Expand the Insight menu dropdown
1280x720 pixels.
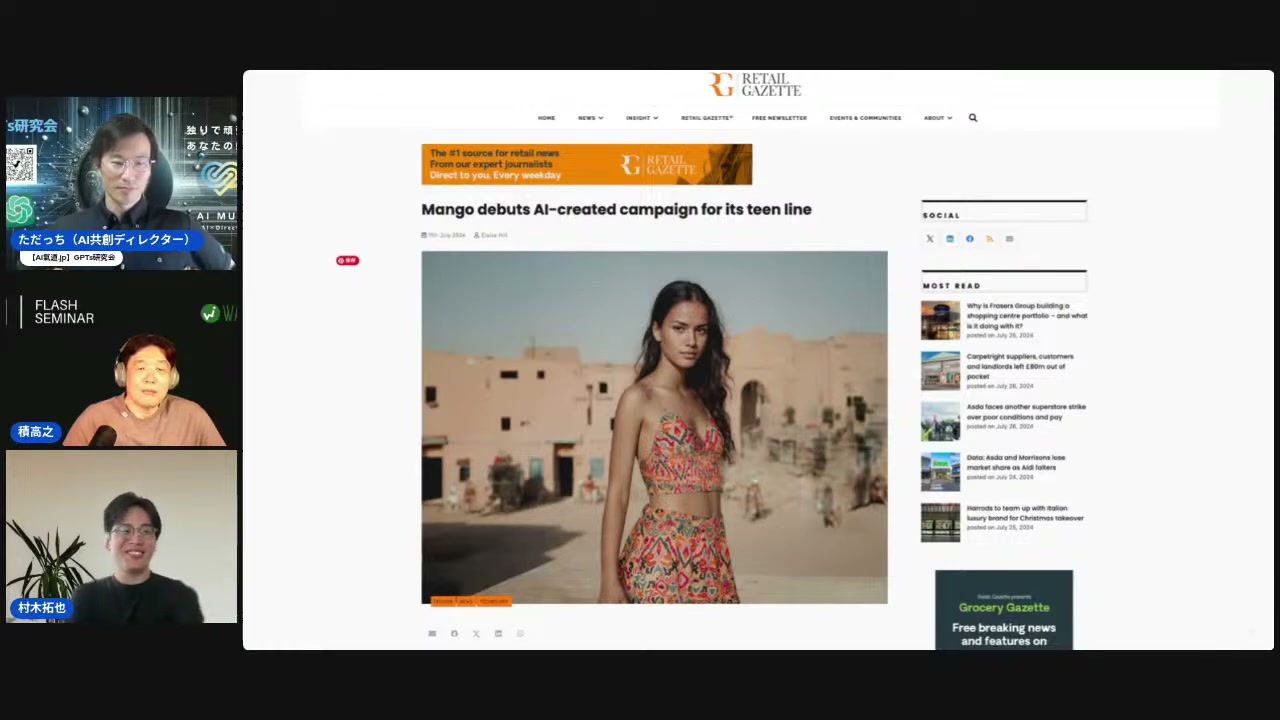click(642, 118)
